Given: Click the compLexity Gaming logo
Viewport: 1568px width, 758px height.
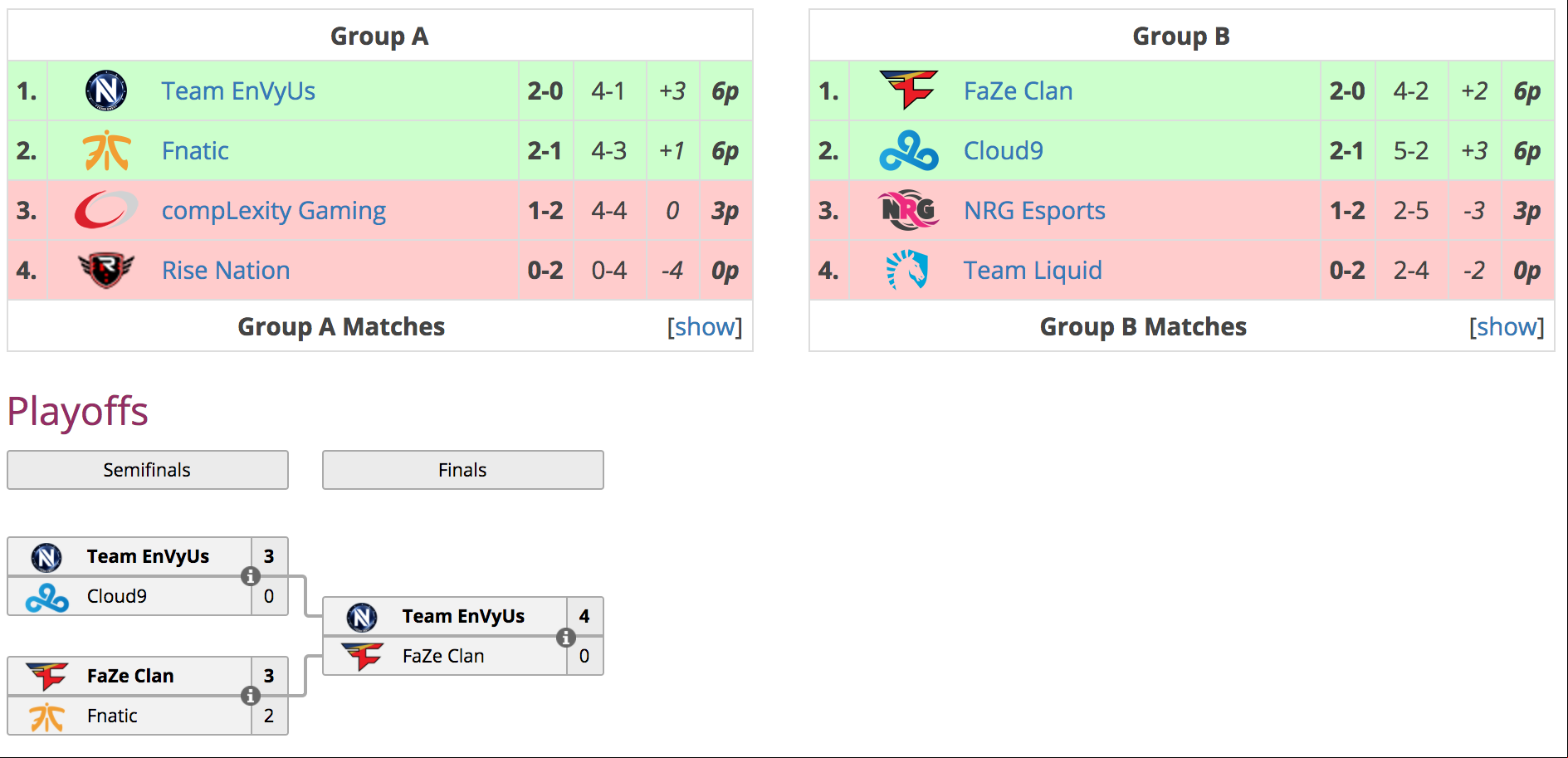Looking at the screenshot, I should 106,210.
